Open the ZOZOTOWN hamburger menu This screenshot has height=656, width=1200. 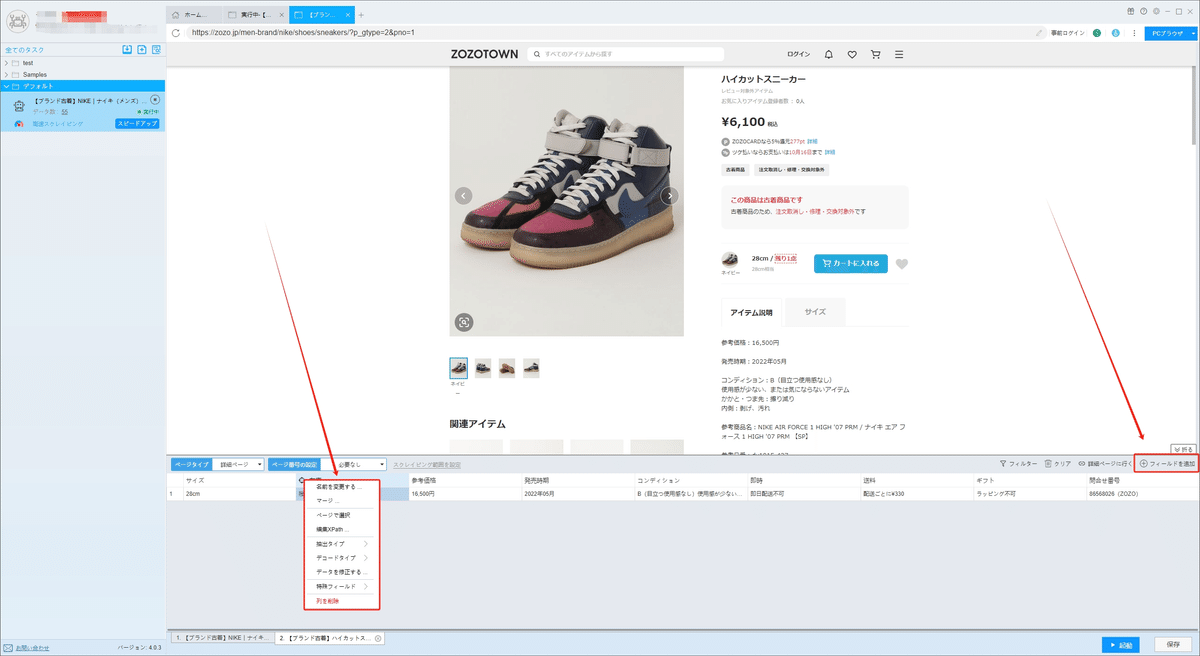pyautogui.click(x=899, y=54)
